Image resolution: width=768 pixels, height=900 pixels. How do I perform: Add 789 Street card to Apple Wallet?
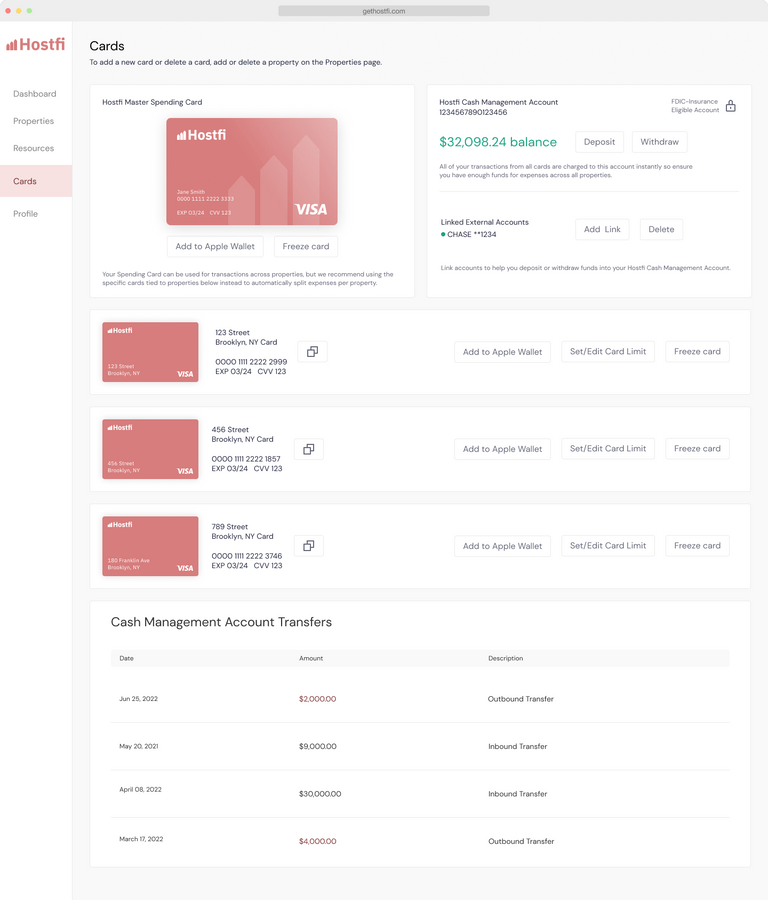(x=502, y=546)
